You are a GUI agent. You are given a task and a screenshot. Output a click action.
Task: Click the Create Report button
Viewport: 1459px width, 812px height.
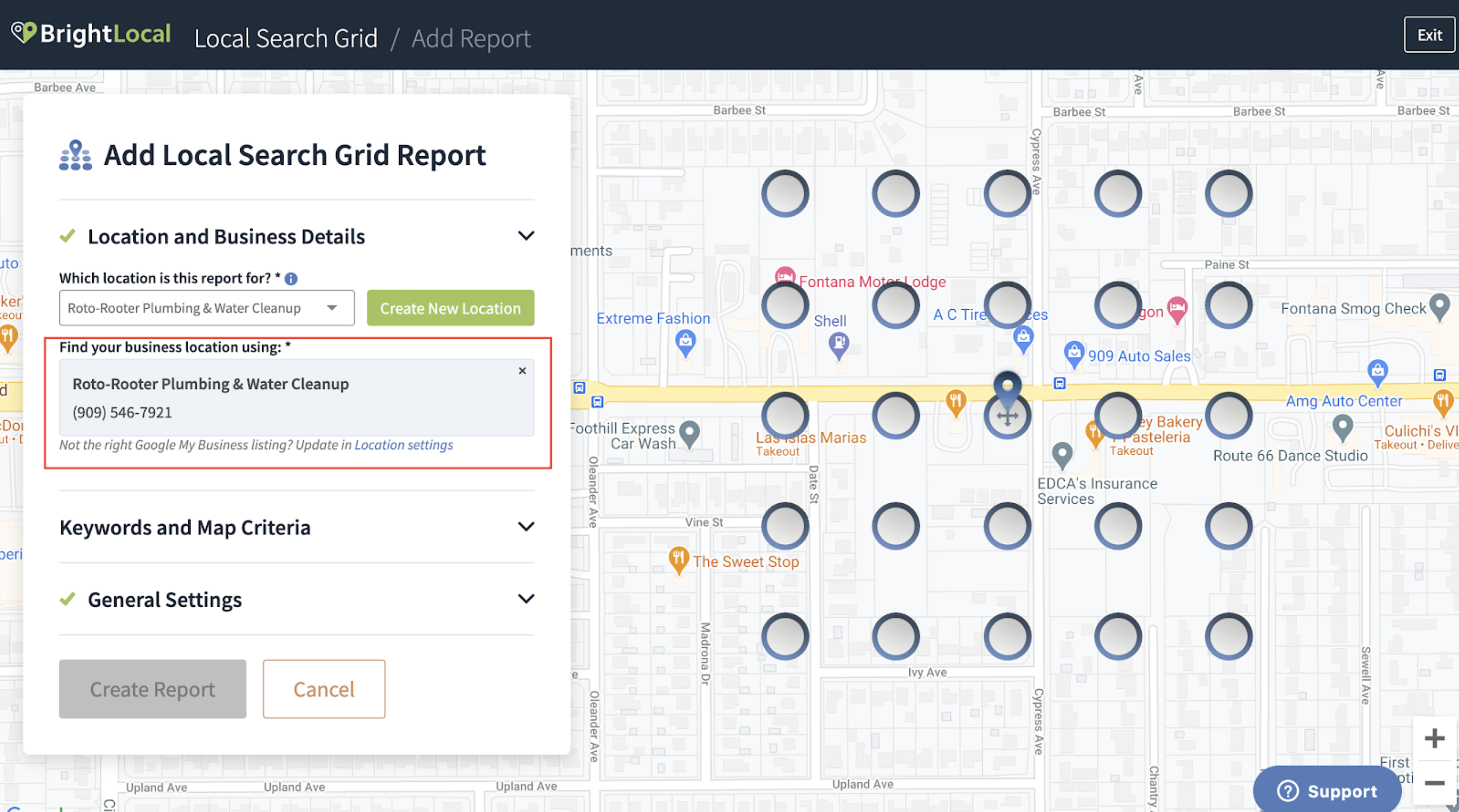153,689
